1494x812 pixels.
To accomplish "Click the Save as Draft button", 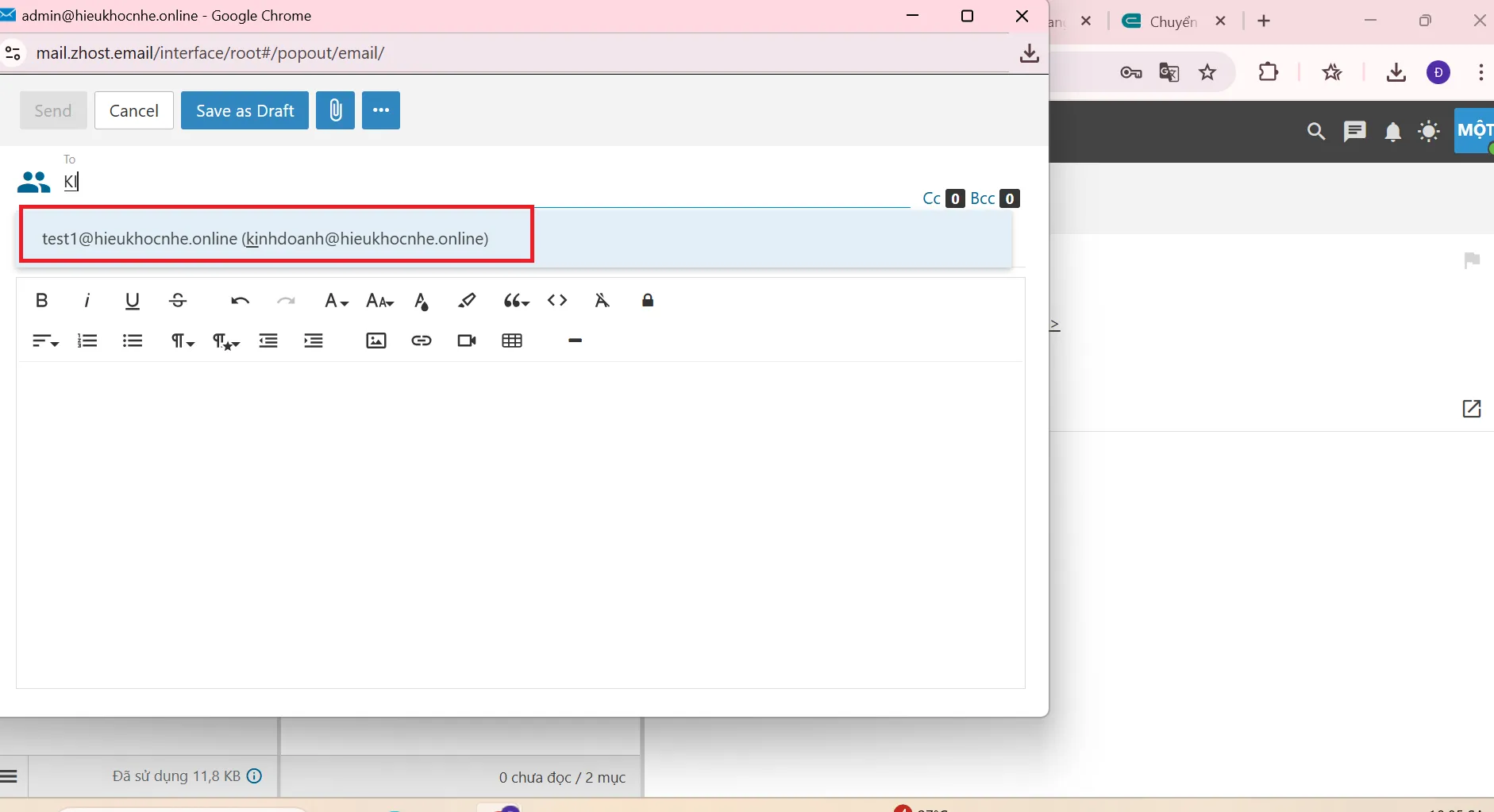I will 245,110.
